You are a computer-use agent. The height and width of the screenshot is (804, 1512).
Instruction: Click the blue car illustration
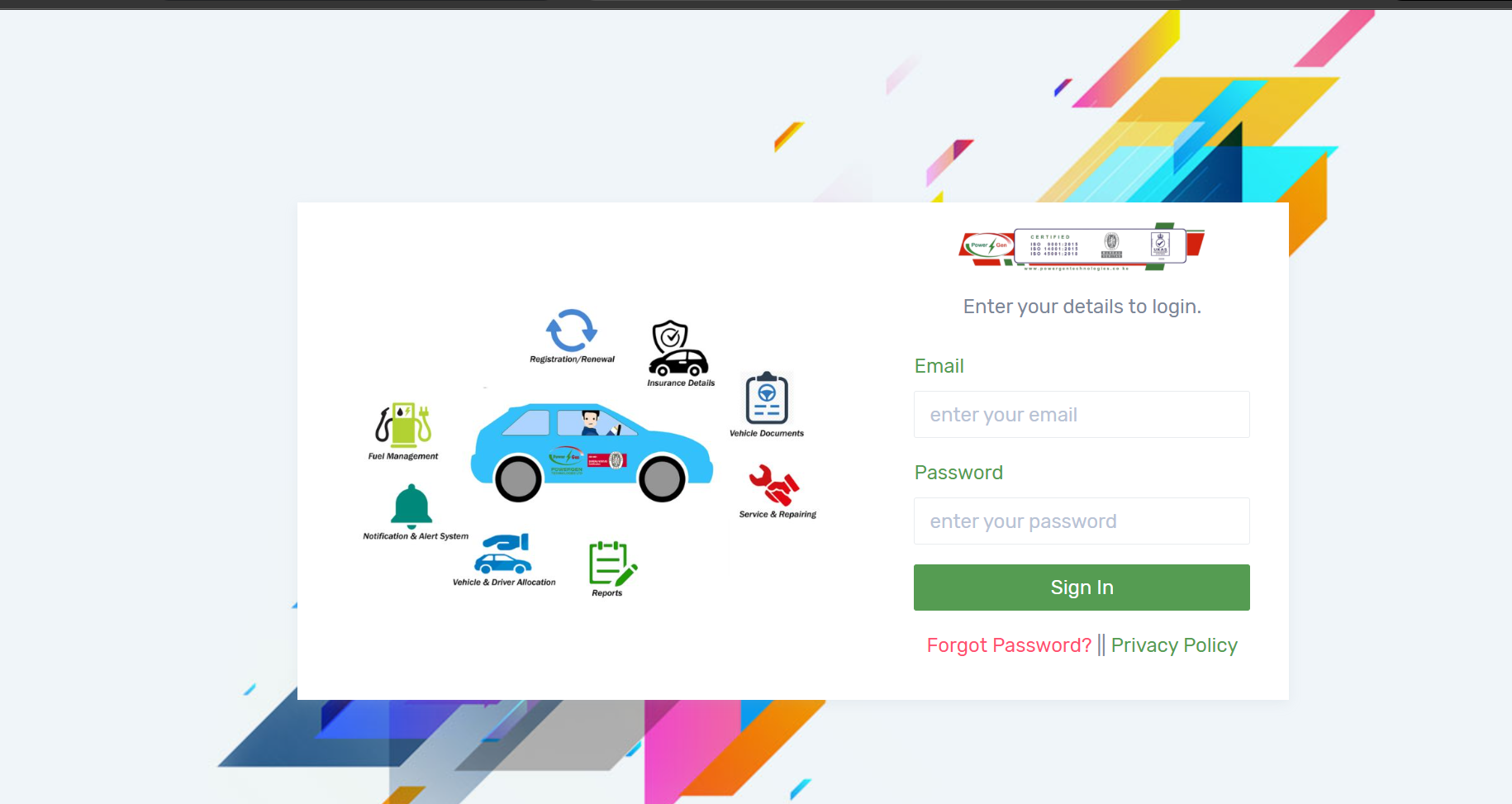coord(591,452)
